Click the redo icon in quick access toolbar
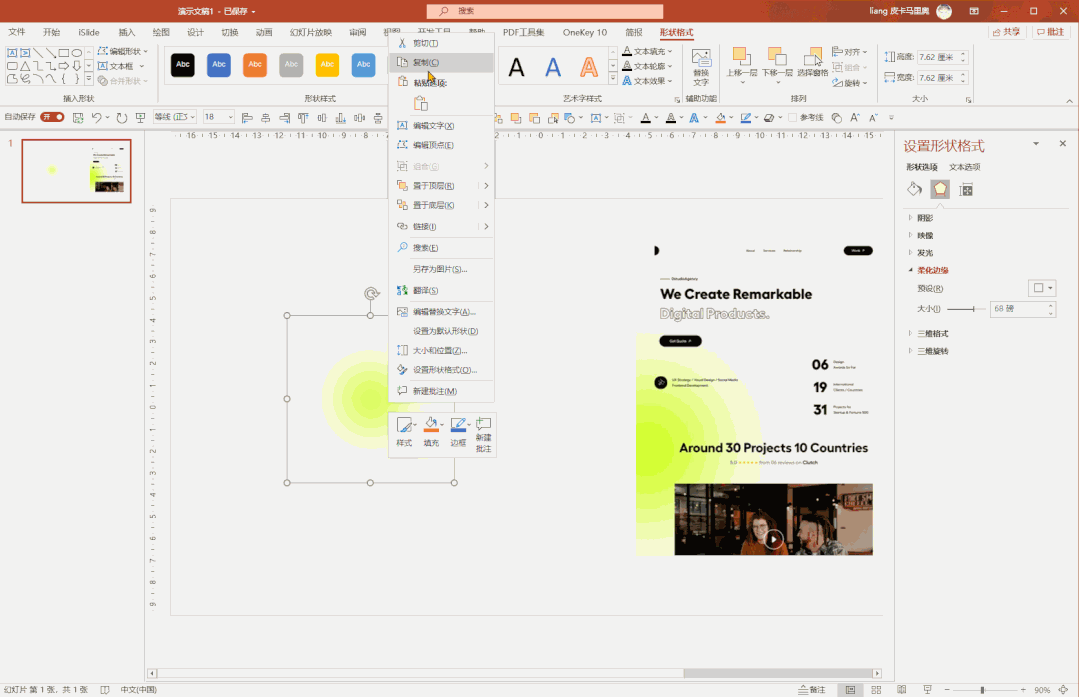Image resolution: width=1079 pixels, height=697 pixels. click(x=122, y=118)
